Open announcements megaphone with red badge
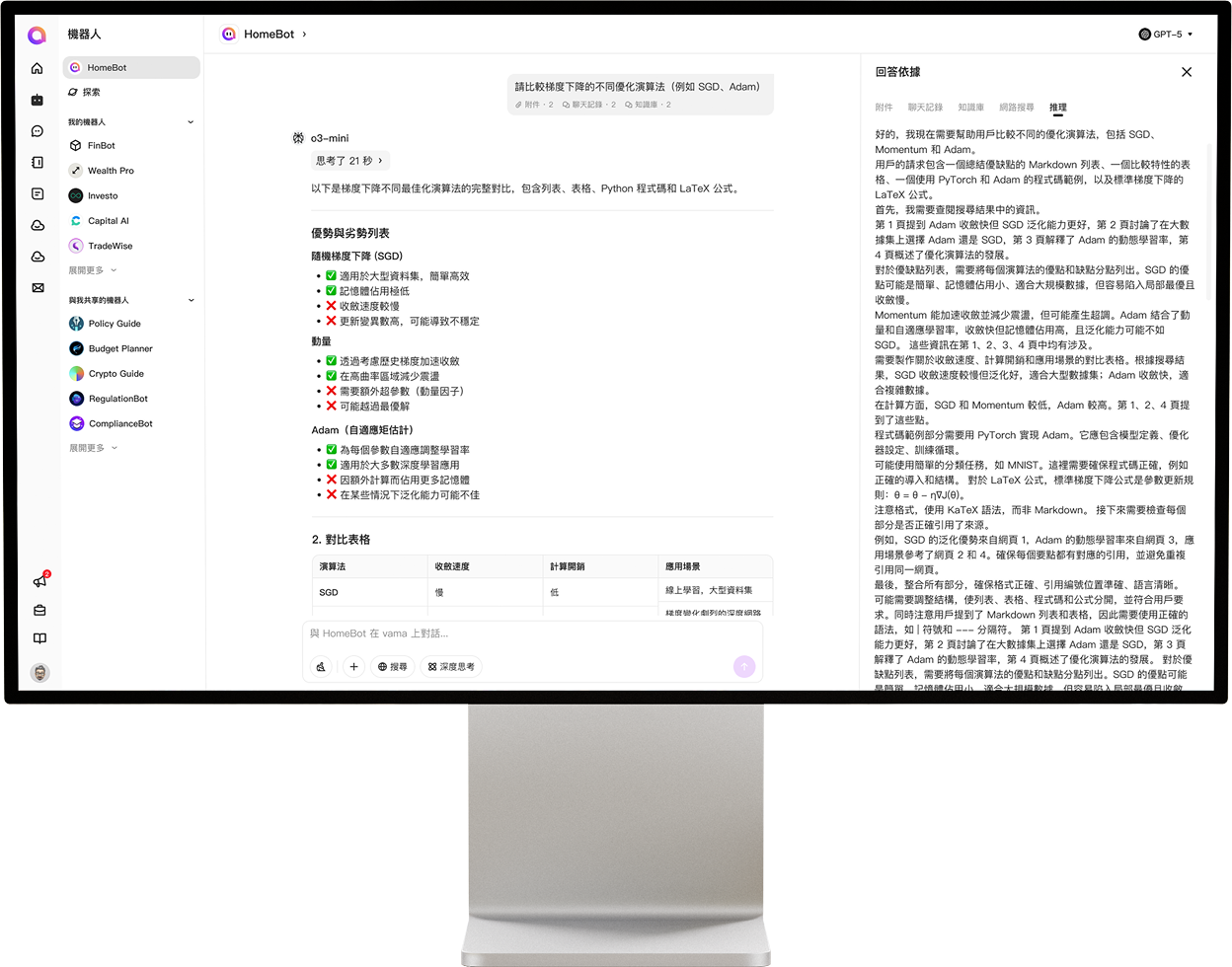This screenshot has height=967, width=1232. pyautogui.click(x=39, y=581)
